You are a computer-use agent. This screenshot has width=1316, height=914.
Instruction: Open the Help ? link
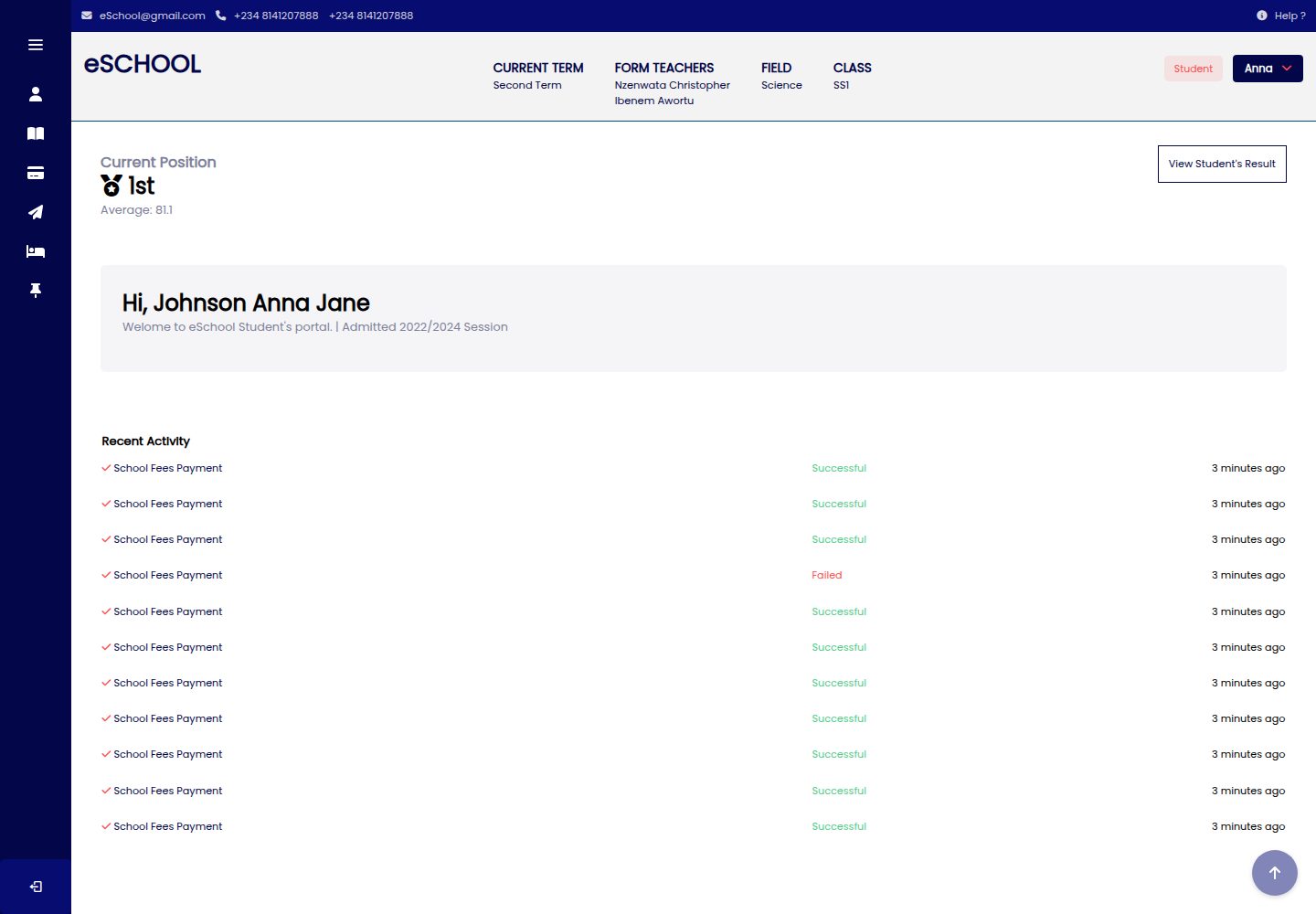(x=1289, y=16)
